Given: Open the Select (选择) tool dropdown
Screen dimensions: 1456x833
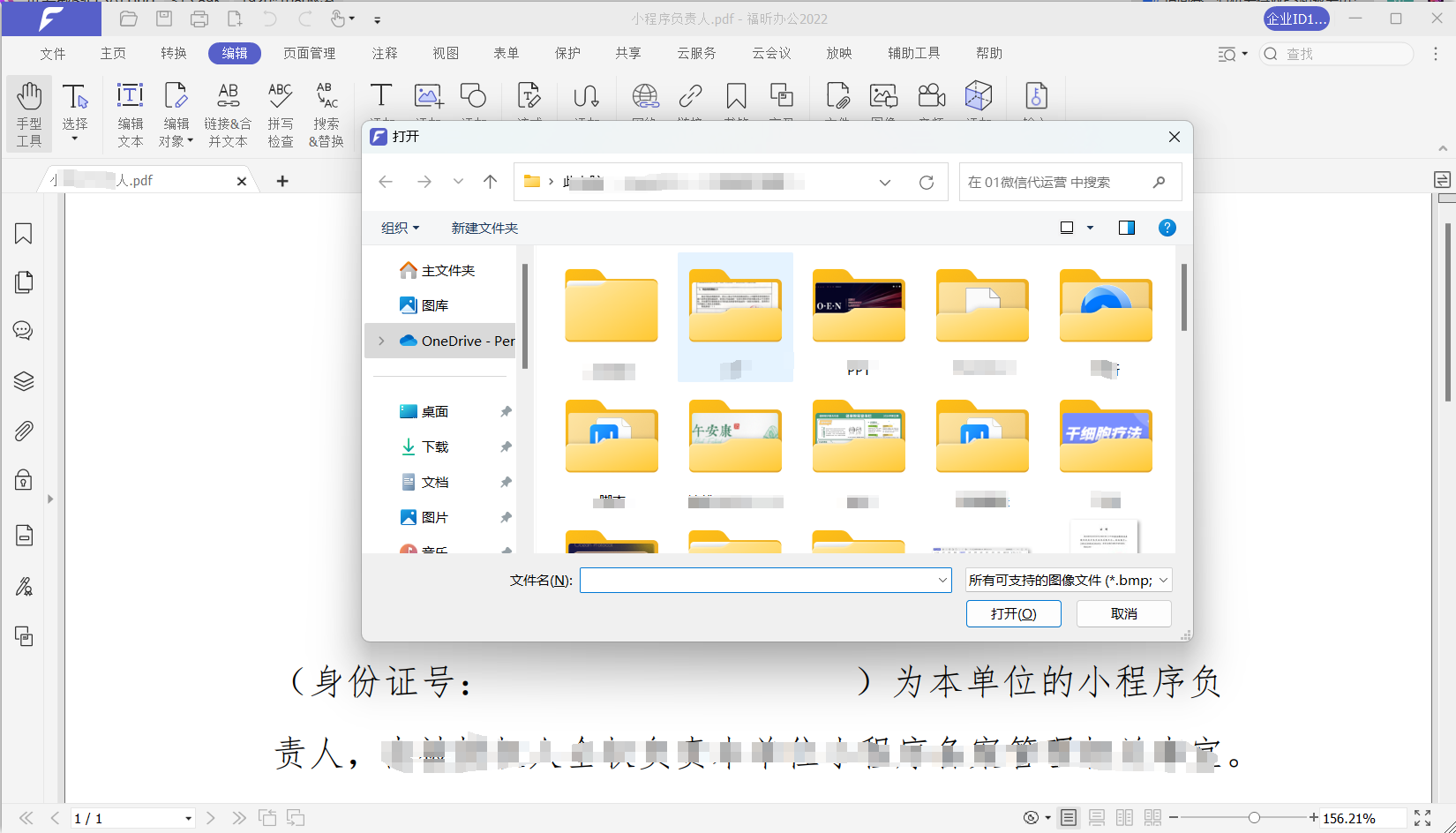Looking at the screenshot, I should [x=75, y=139].
